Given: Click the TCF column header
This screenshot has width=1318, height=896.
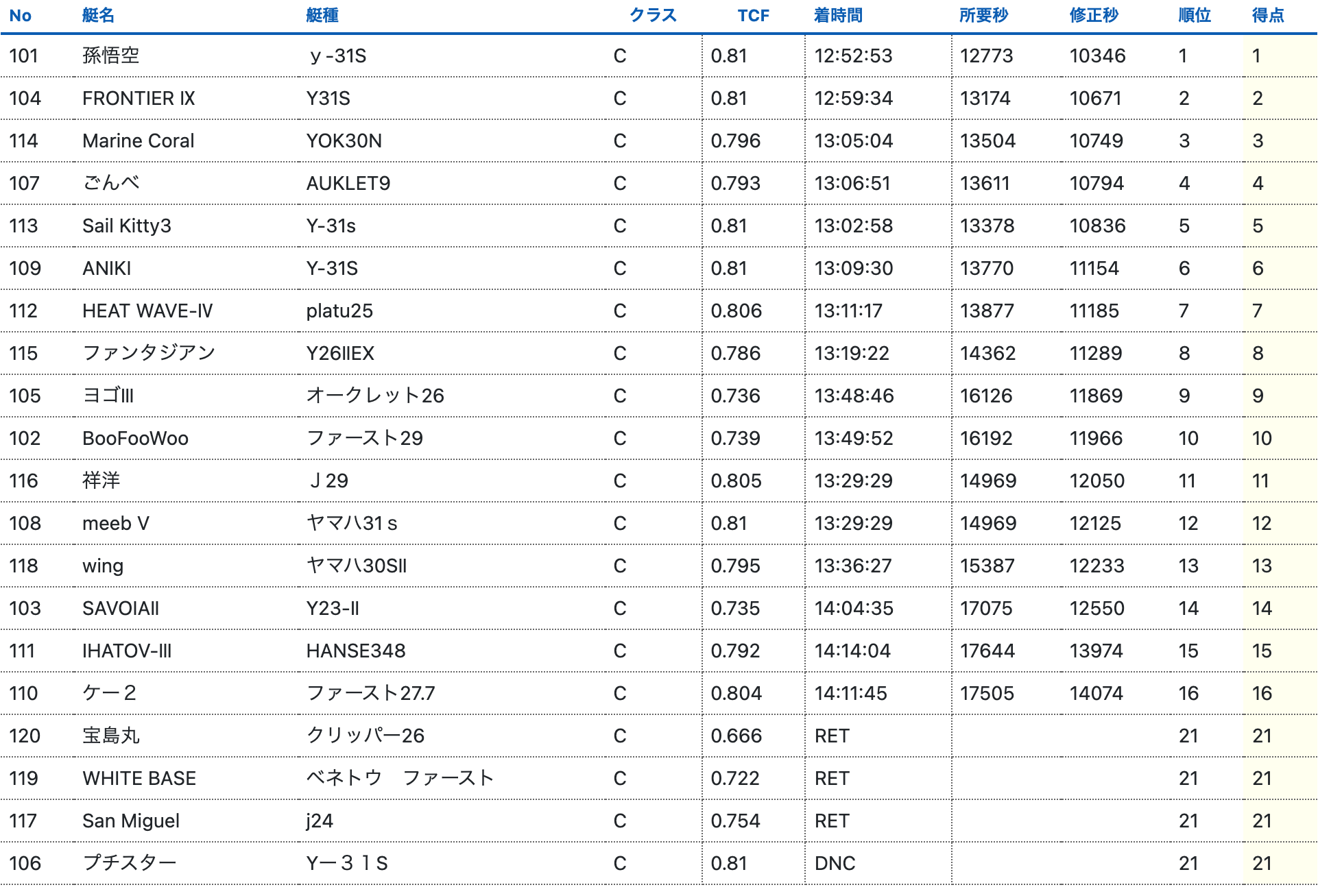Looking at the screenshot, I should 753,15.
